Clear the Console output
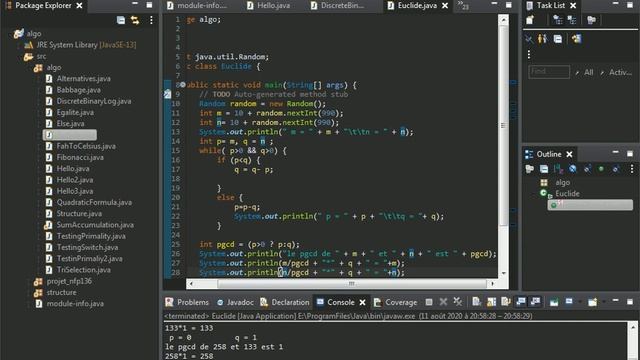The width and height of the screenshot is (640, 360). coord(476,302)
